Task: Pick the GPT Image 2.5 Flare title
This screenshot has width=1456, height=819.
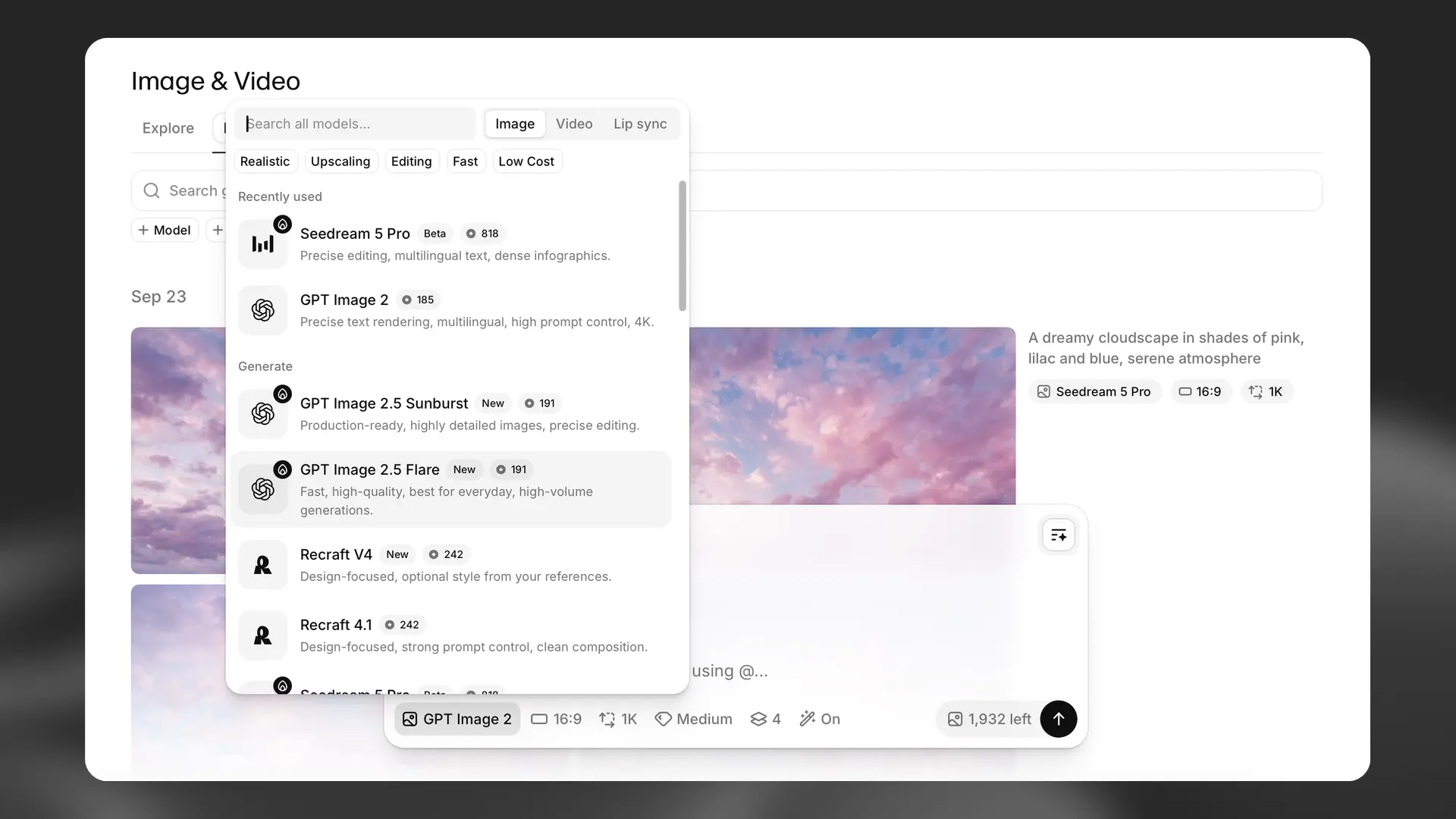Action: tap(370, 469)
